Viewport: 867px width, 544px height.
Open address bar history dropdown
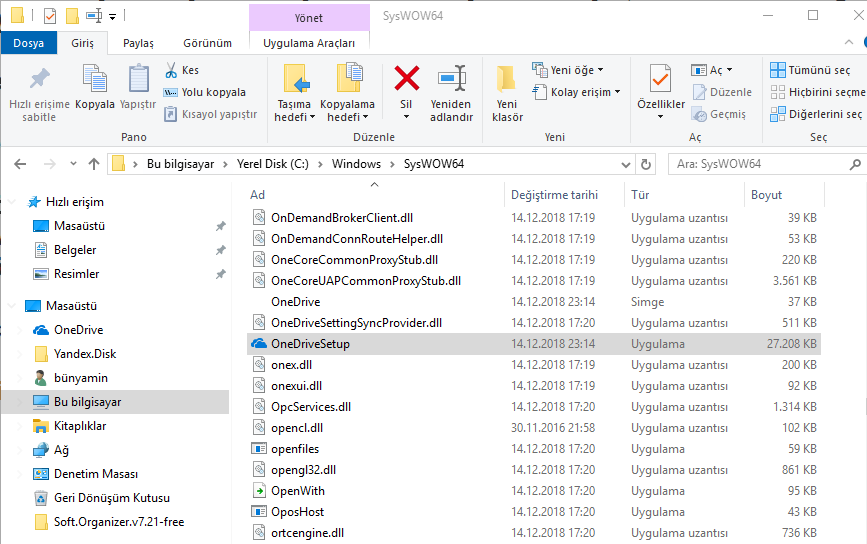coord(625,165)
